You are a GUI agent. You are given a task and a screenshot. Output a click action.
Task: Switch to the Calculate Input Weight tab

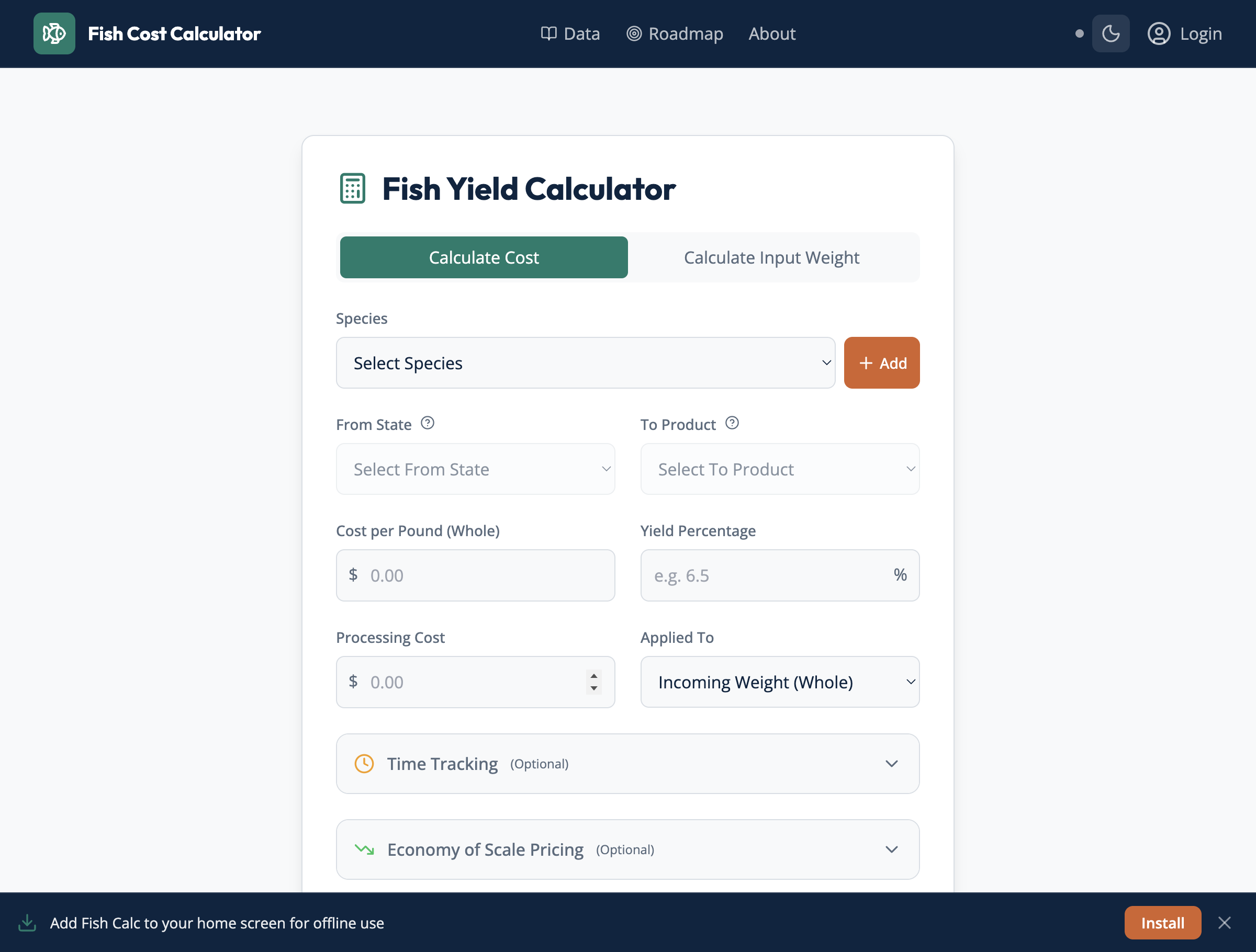(771, 257)
